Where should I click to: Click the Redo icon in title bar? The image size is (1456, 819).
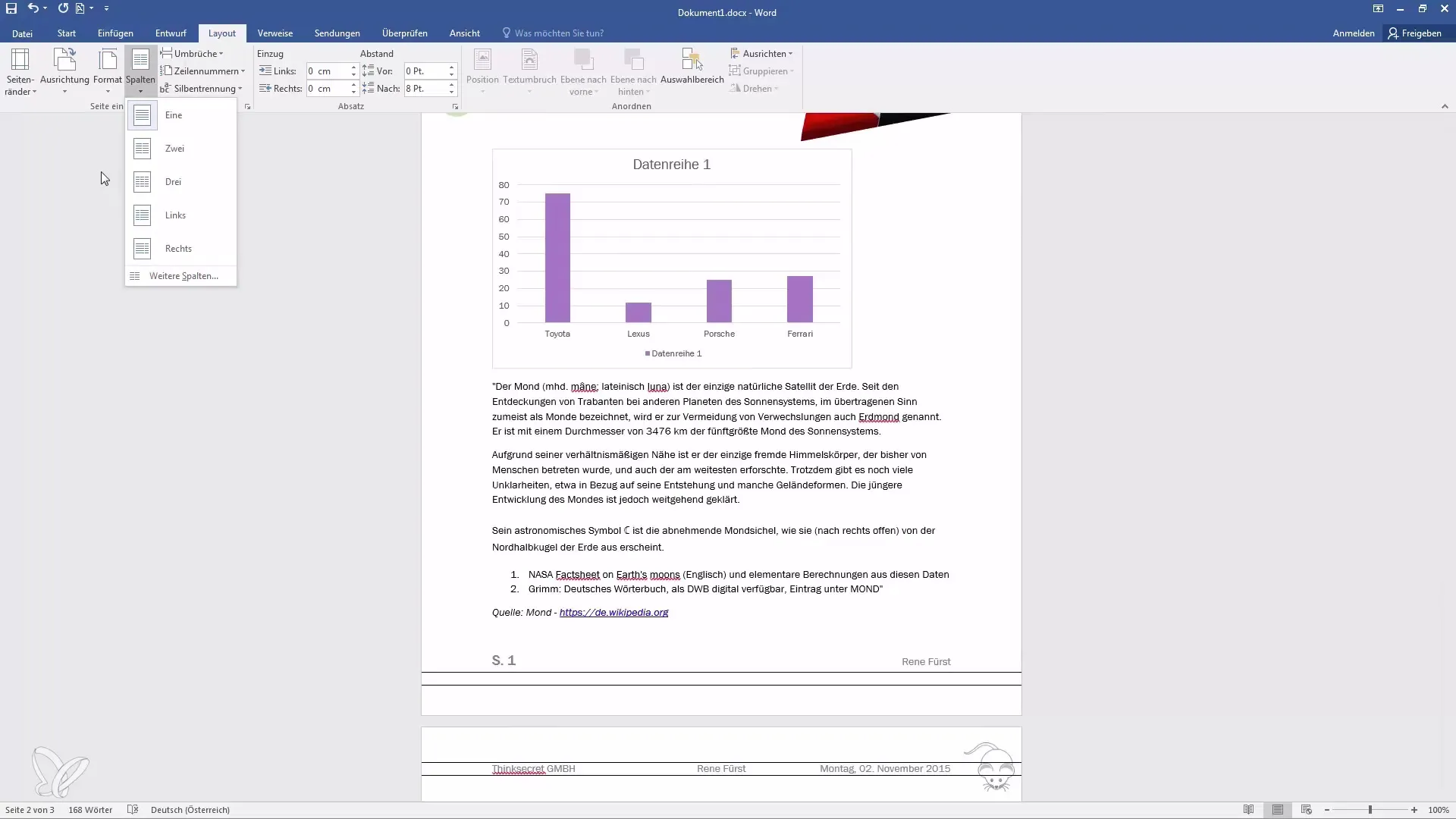coord(63,8)
